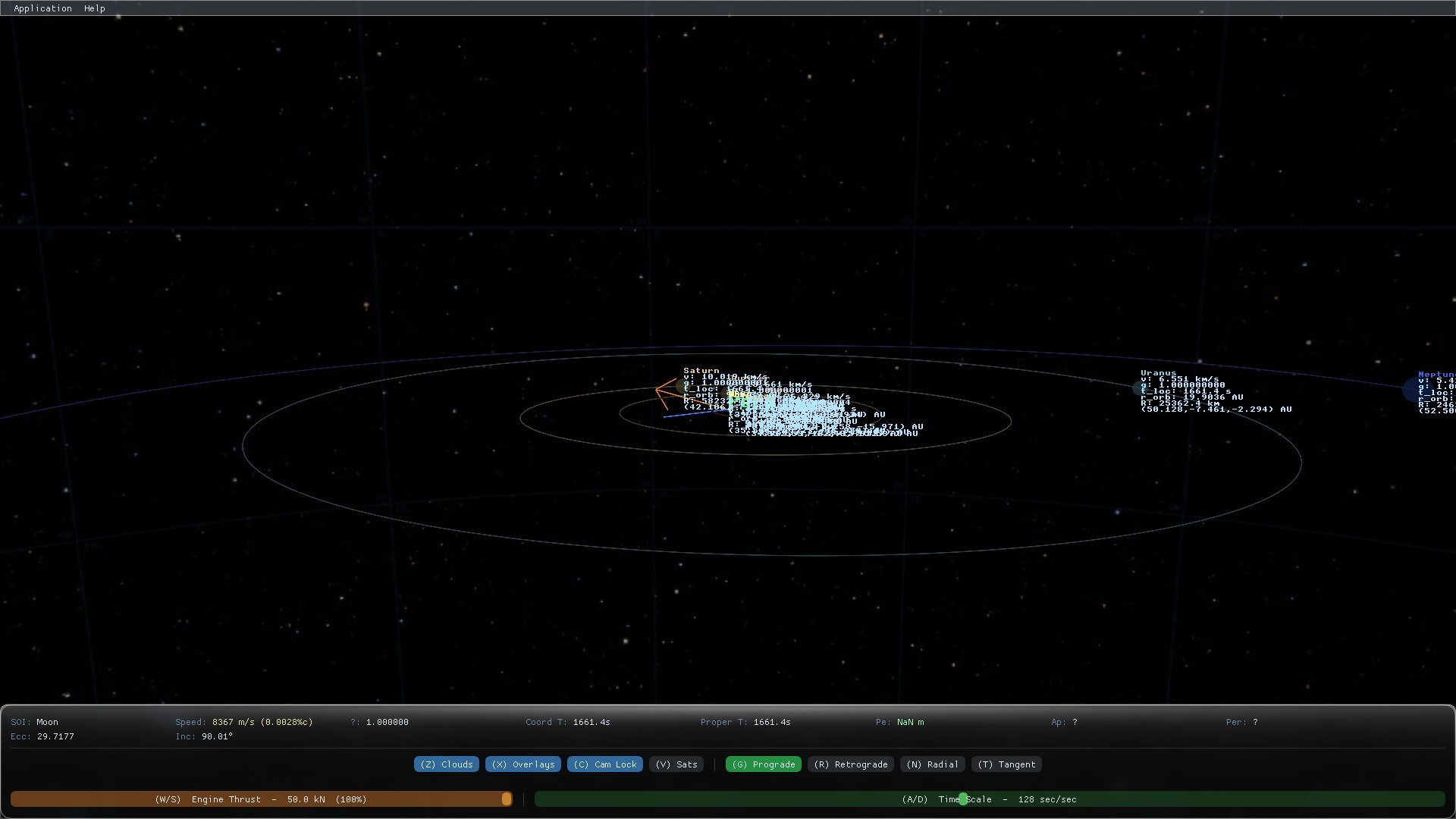1456x819 pixels.
Task: Click the Engine Thrust slider handle
Action: [507, 799]
